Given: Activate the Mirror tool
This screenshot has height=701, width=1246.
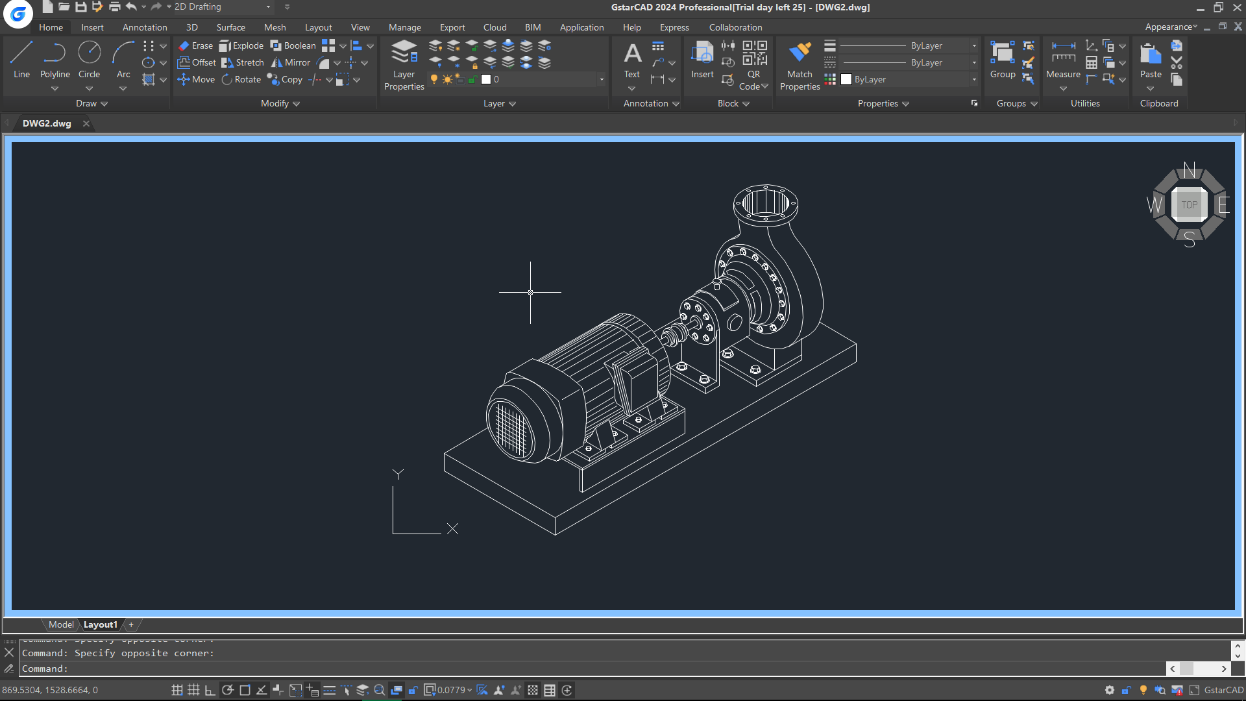Looking at the screenshot, I should [291, 63].
